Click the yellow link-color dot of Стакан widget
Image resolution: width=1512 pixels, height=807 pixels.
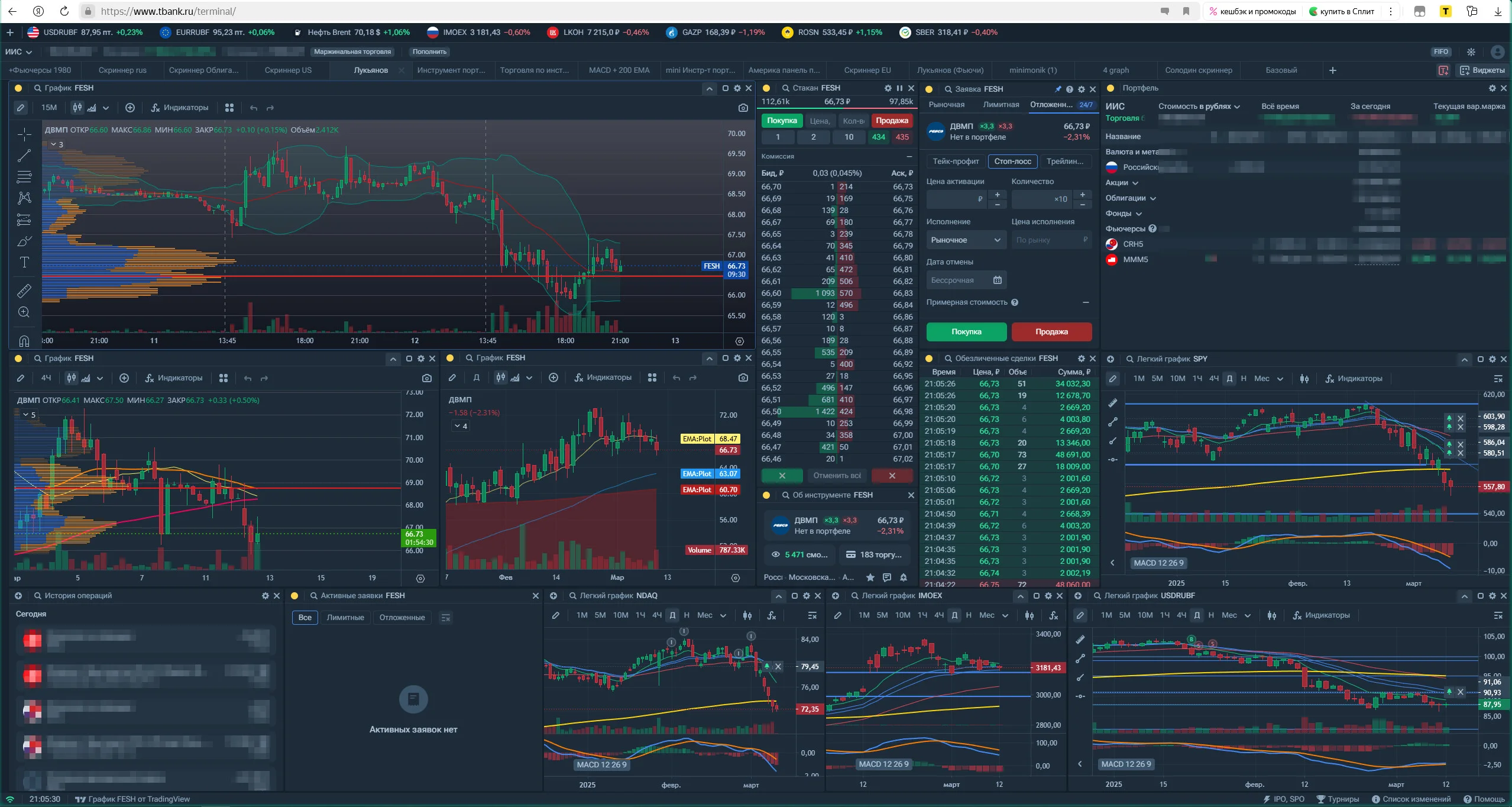point(766,88)
